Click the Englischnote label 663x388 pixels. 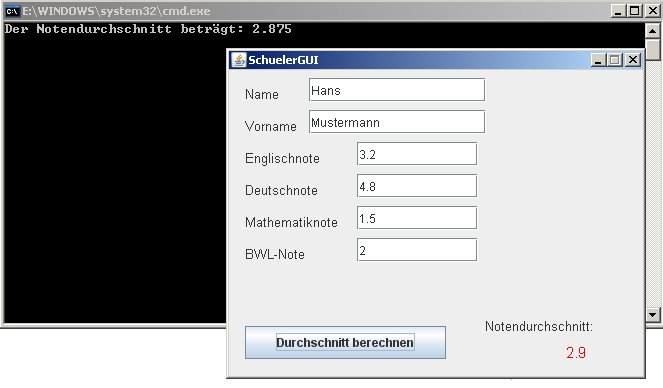[x=282, y=158]
